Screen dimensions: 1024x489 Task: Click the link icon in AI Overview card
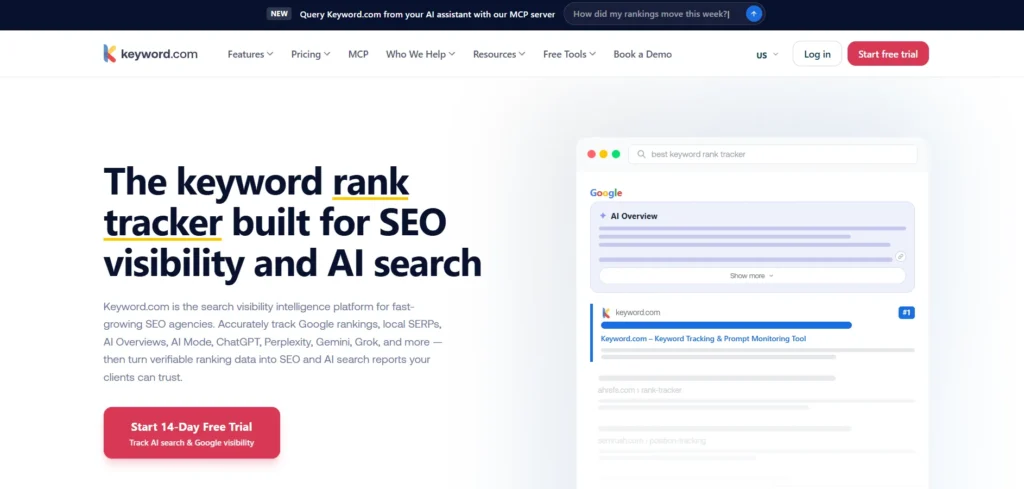[900, 257]
